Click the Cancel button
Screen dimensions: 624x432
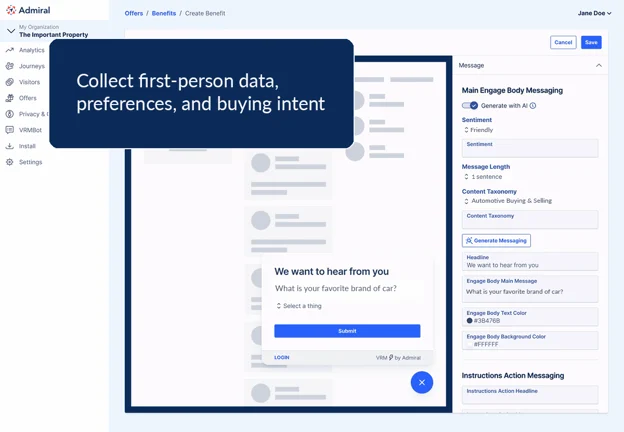pyautogui.click(x=563, y=42)
